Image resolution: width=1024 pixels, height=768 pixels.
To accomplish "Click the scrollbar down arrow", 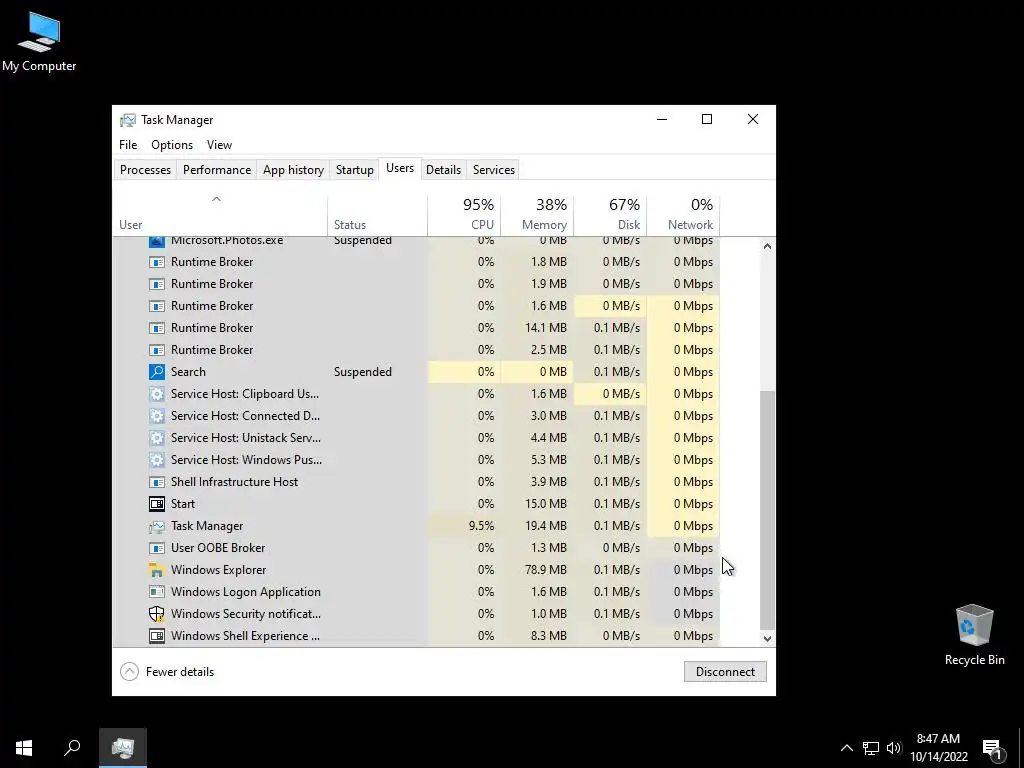I will (x=767, y=639).
